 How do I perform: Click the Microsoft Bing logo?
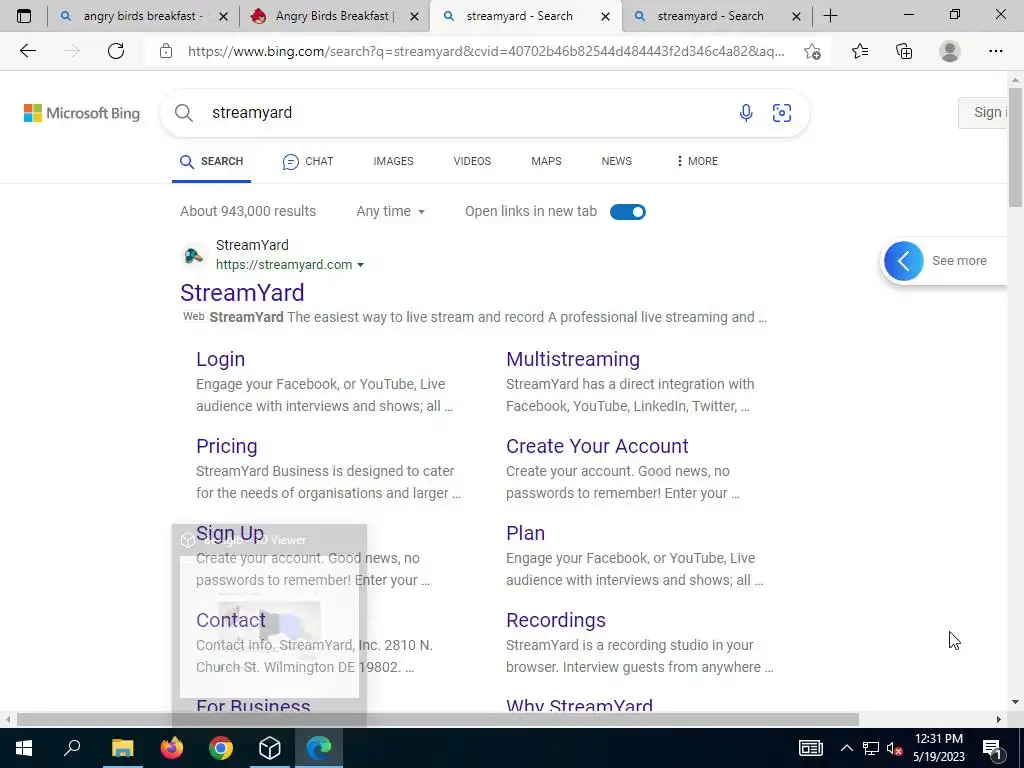[82, 113]
